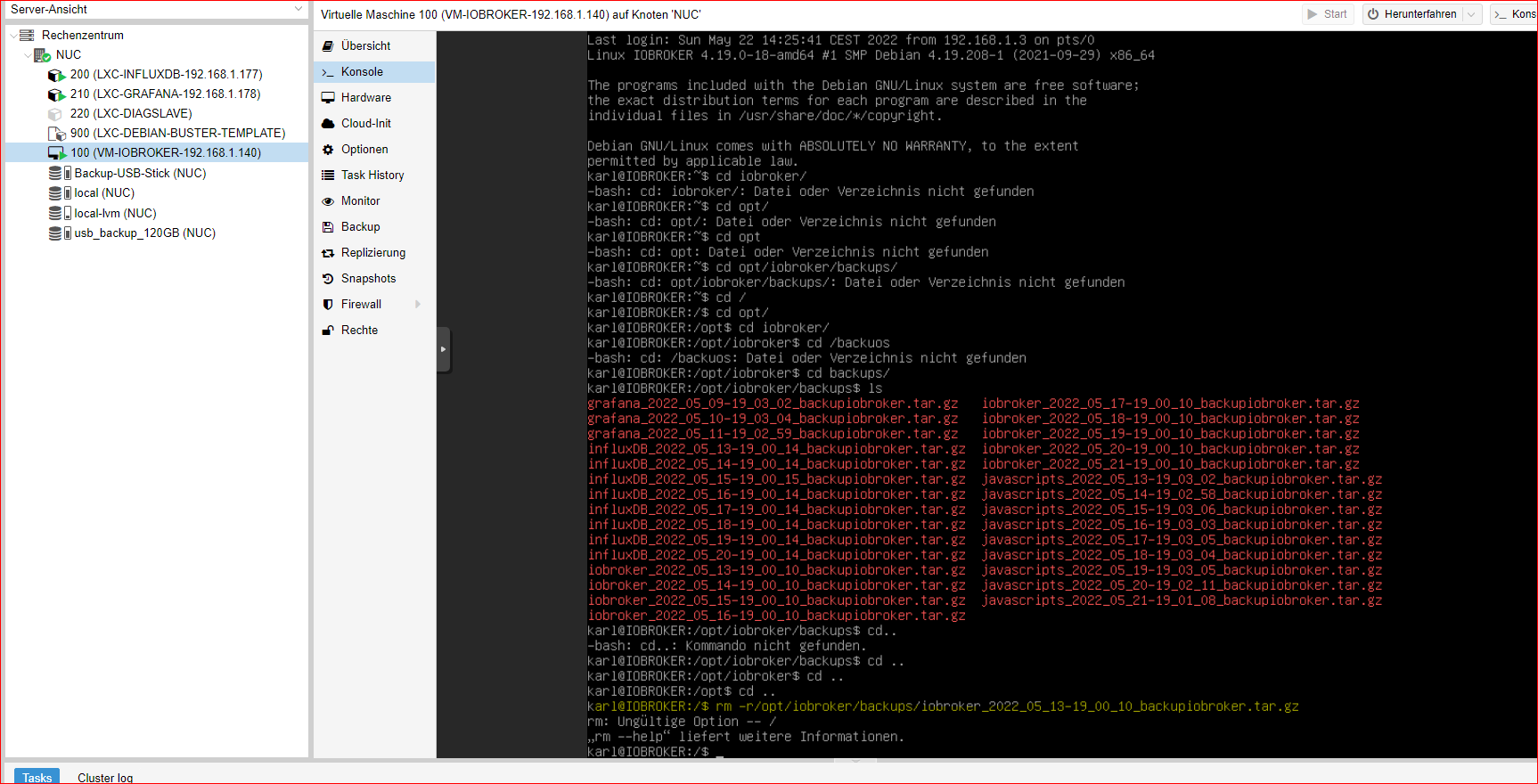The image size is (1538, 784).
Task: Switch to the Tasks tab
Action: coord(37,777)
